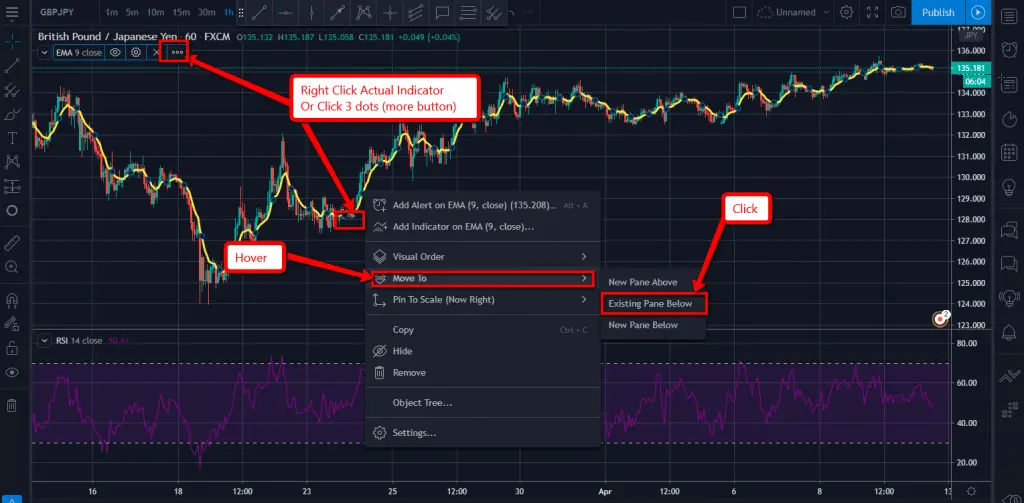Screen dimensions: 1024x503
Task: Select Remove from the context menu
Action: 482,373
